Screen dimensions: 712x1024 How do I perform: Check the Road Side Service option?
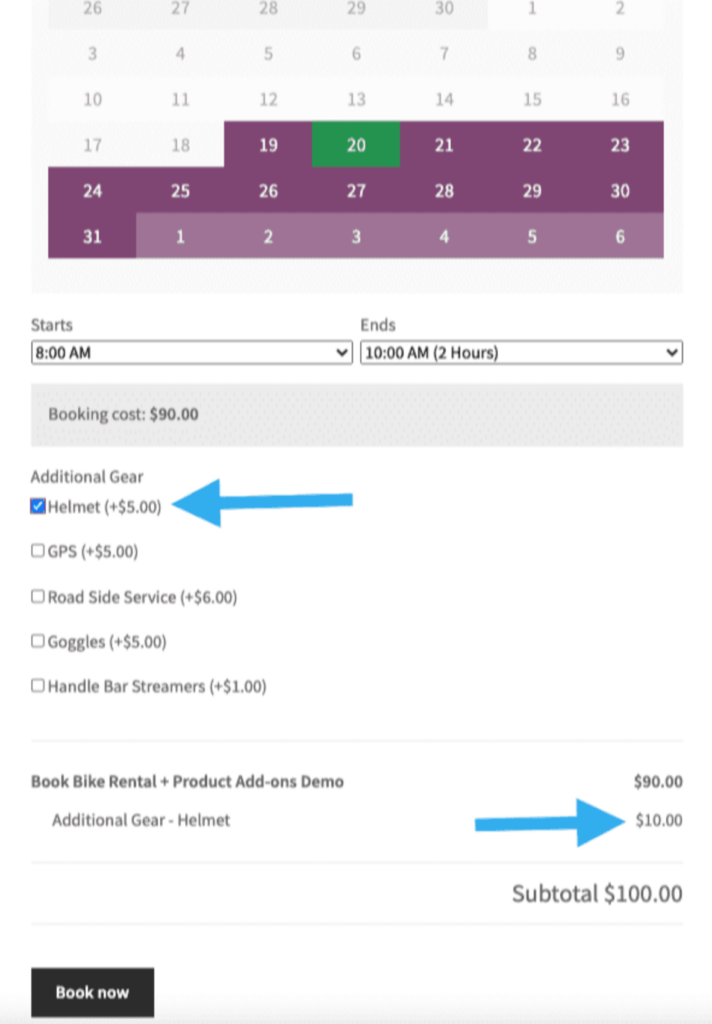pyautogui.click(x=38, y=597)
